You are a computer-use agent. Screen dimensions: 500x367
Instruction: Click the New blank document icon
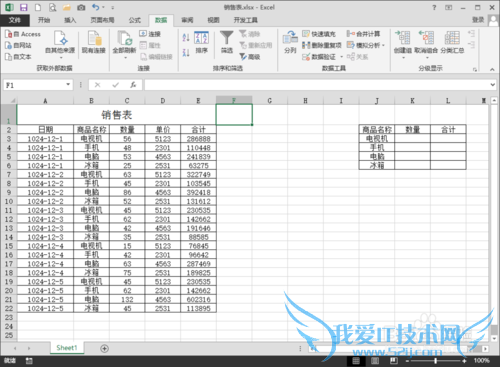coord(38,7)
